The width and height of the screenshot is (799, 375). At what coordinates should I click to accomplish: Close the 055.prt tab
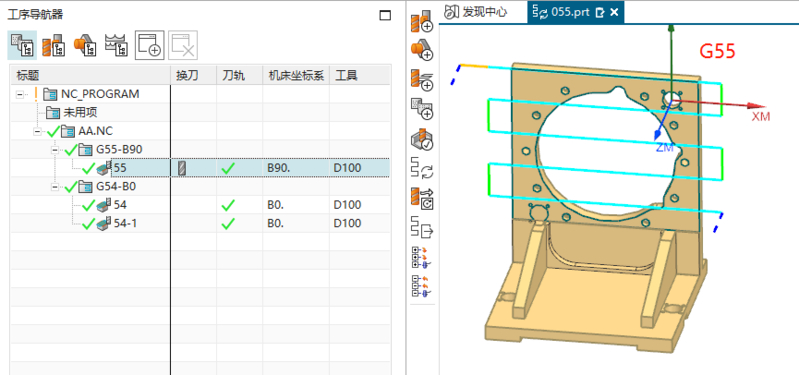click(x=614, y=12)
